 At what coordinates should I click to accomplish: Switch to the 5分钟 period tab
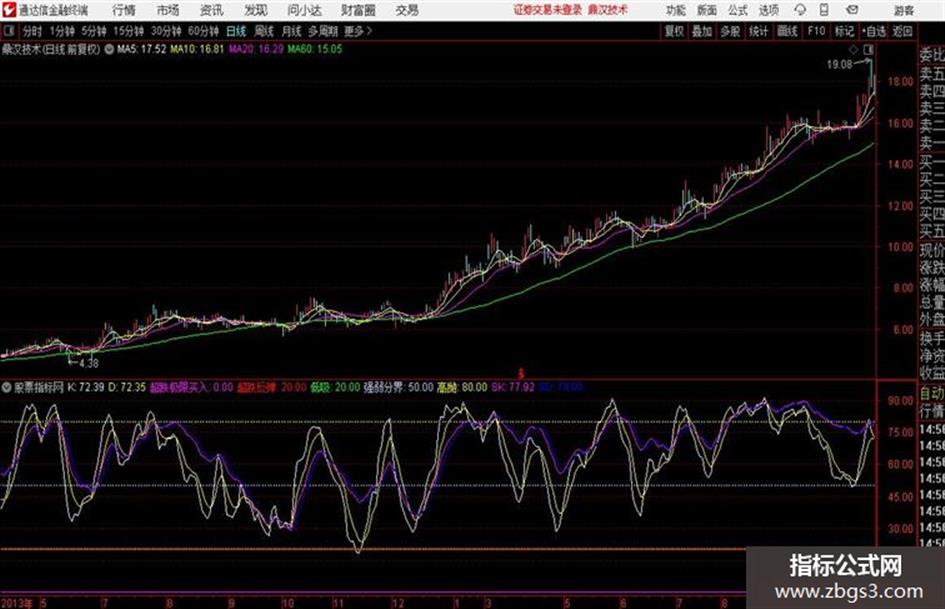[x=93, y=31]
